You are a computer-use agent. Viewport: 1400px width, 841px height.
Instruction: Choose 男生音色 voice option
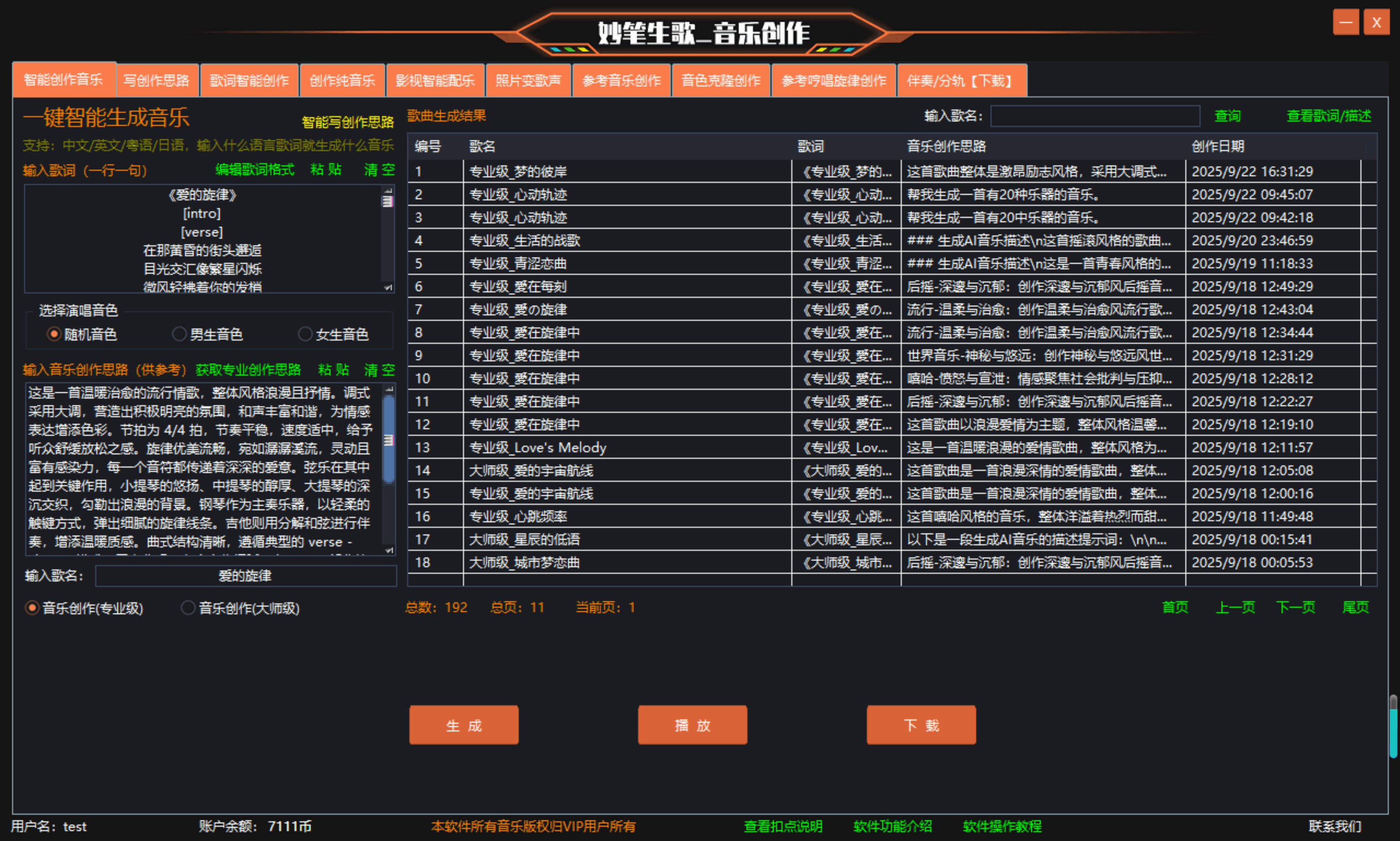[179, 334]
